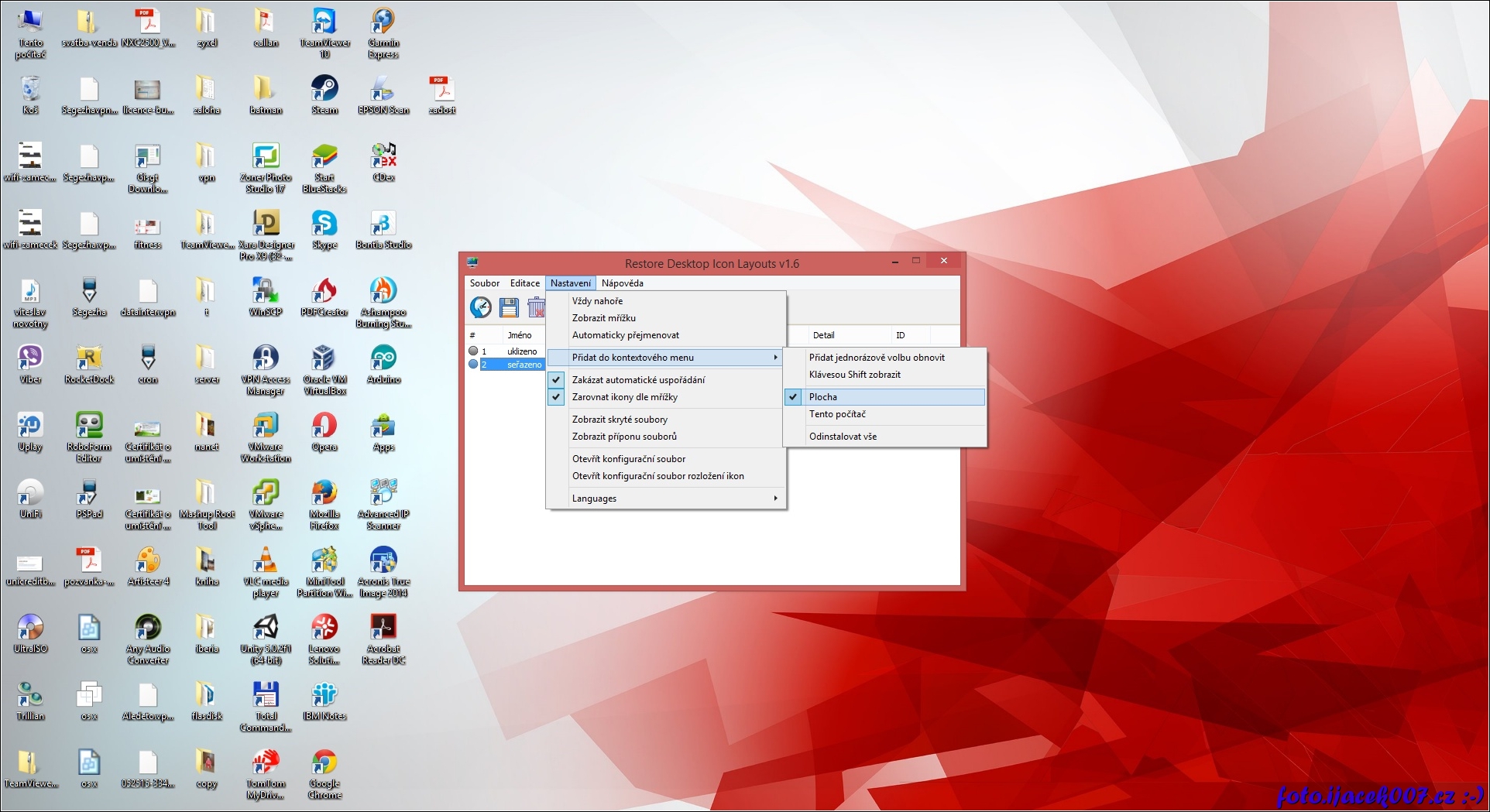
Task: Select the VLC media player icon
Action: (x=266, y=561)
